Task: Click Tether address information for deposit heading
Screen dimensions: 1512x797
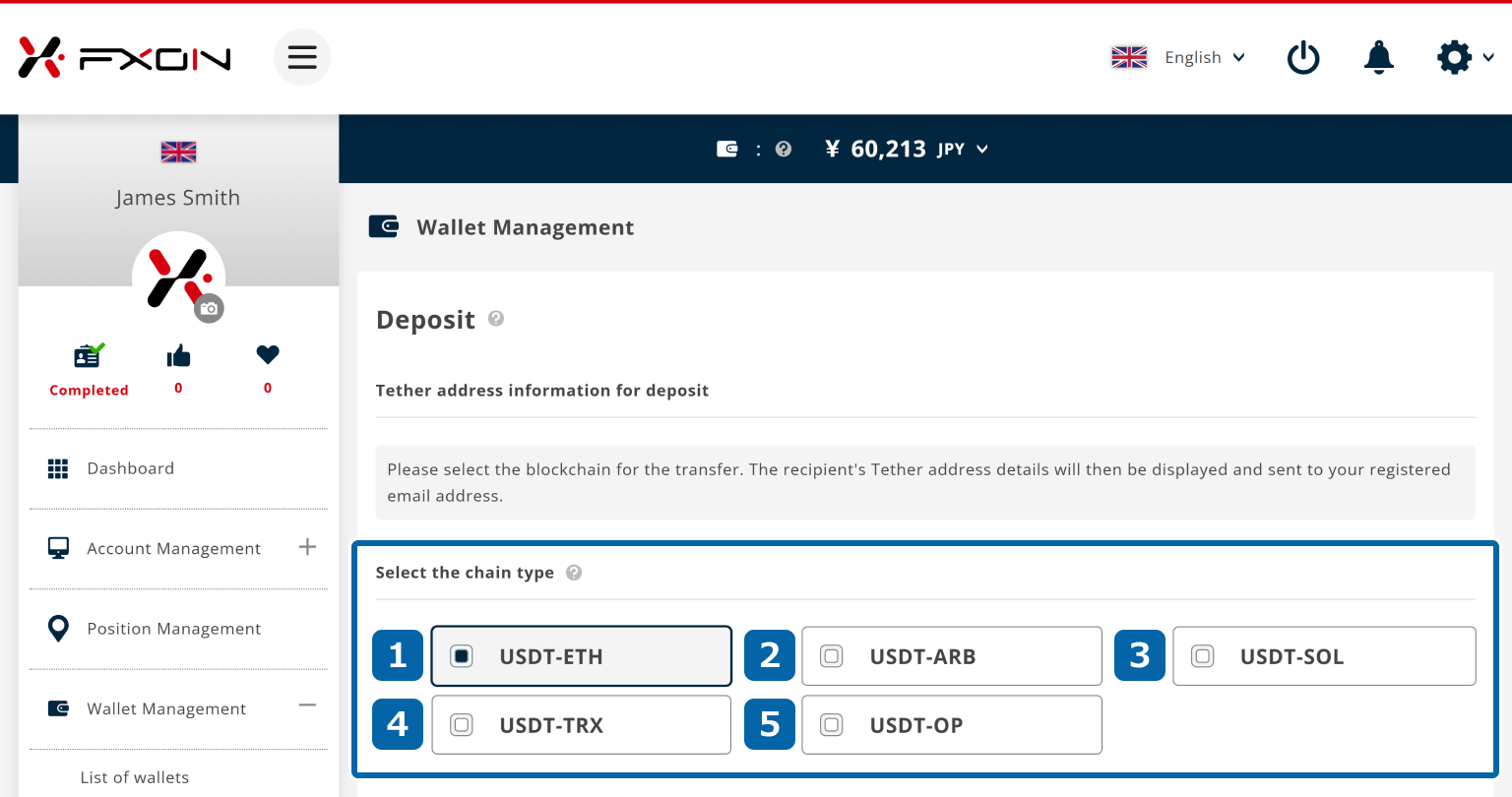Action: [542, 391]
